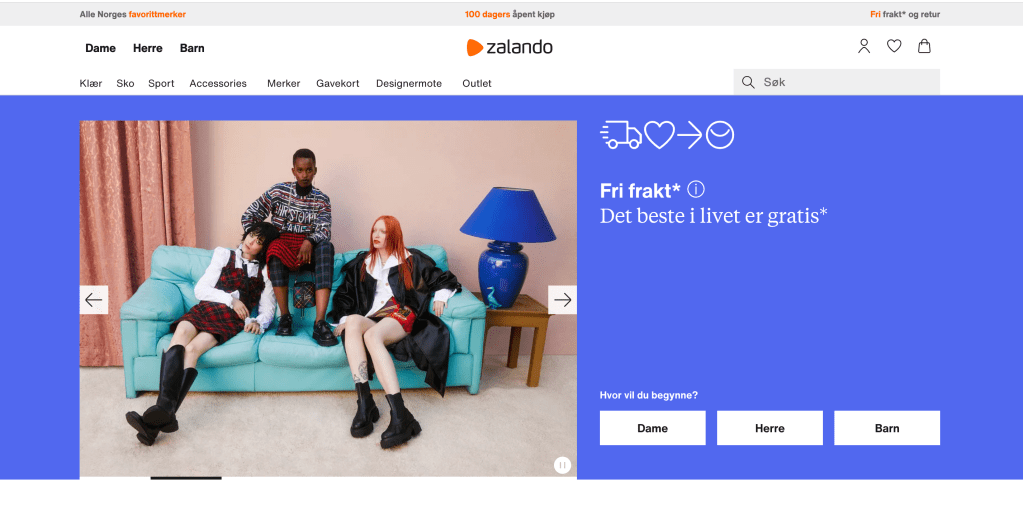This screenshot has height=528, width=1023.
Task: Click the carousel progress indicator bar
Action: (186, 478)
